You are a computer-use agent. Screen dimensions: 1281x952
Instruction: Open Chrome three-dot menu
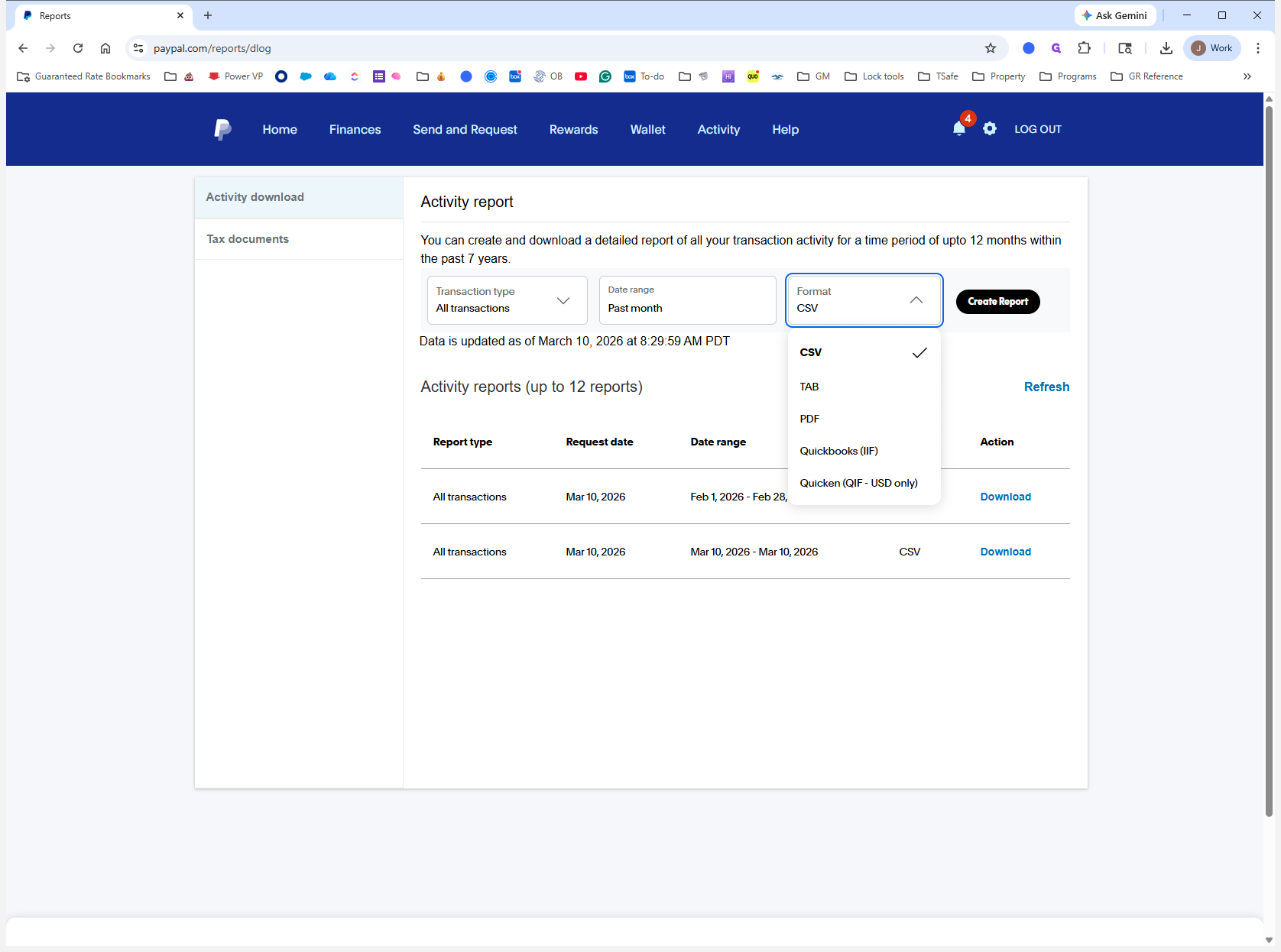tap(1258, 48)
